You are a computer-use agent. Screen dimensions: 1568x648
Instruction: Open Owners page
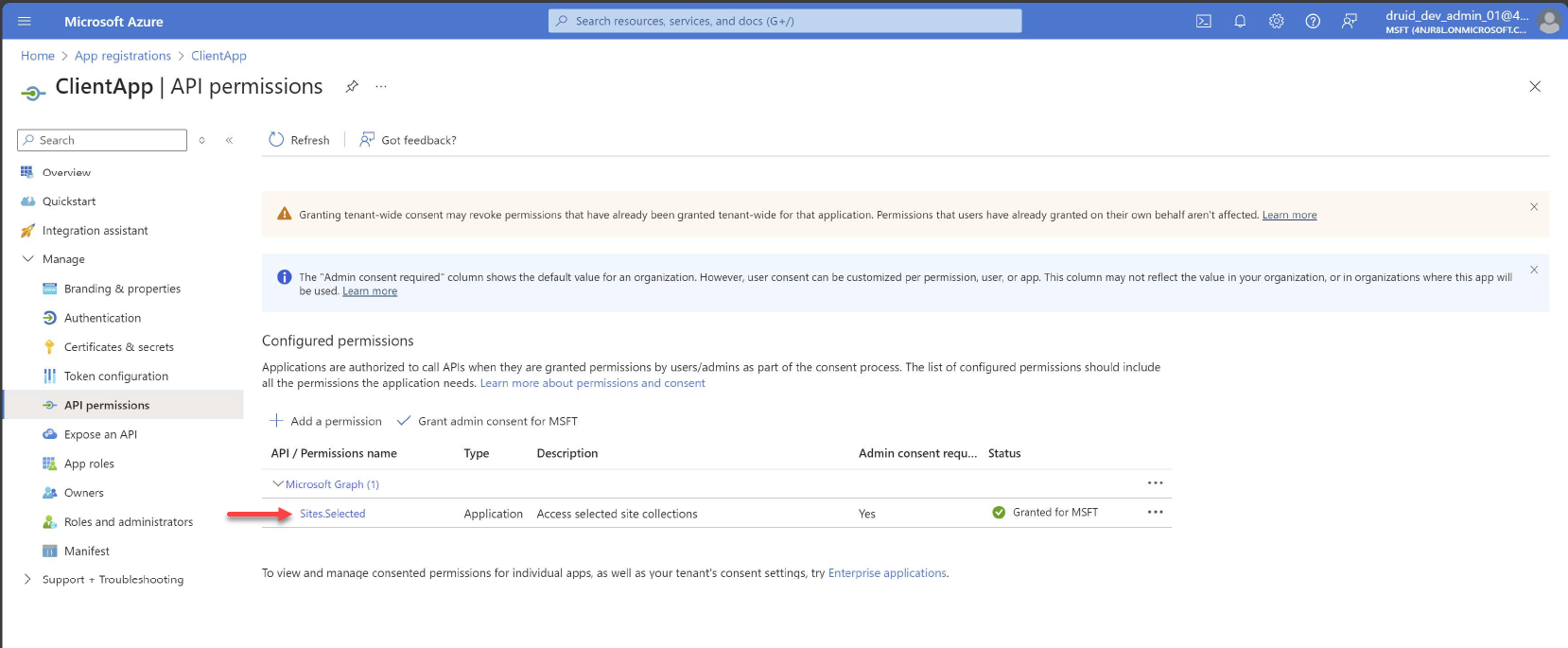pyautogui.click(x=83, y=493)
